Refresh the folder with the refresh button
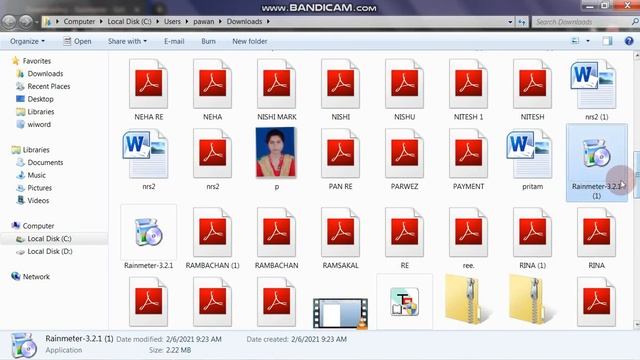The height and width of the screenshot is (360, 640). (x=522, y=22)
